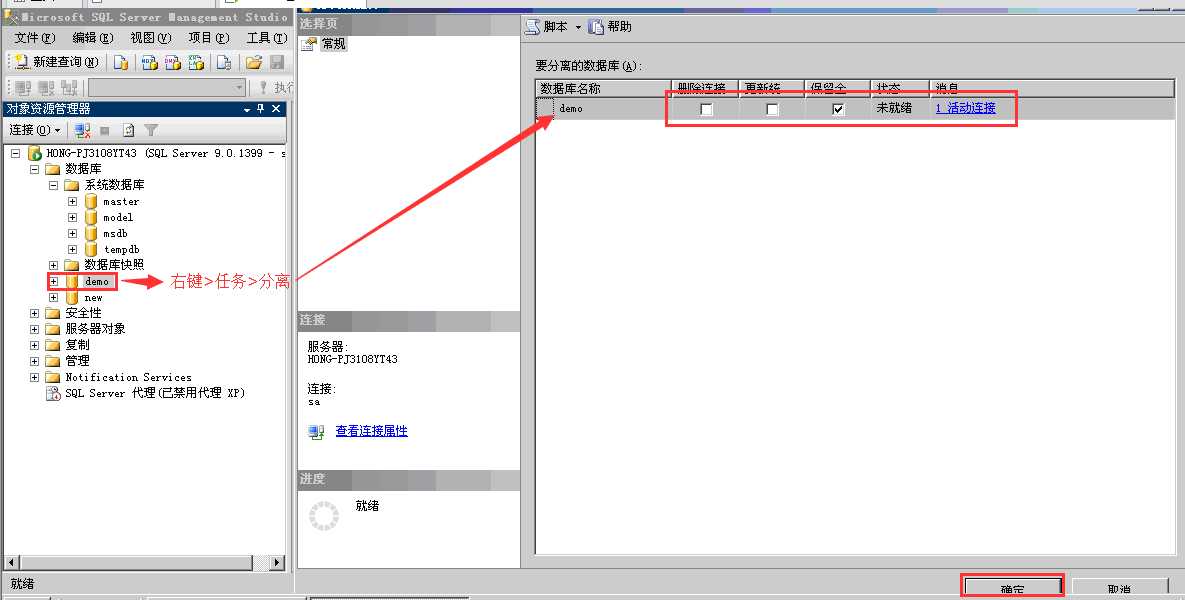Open the Edit (编辑) menu
Image resolution: width=1185 pixels, height=600 pixels.
[x=93, y=38]
